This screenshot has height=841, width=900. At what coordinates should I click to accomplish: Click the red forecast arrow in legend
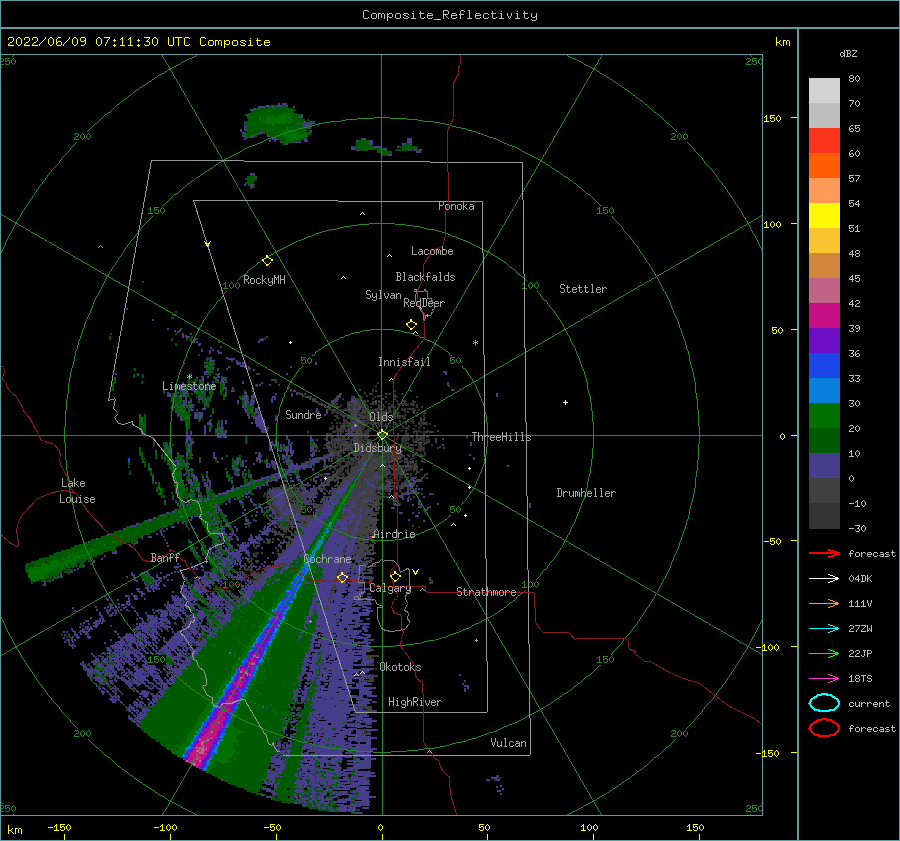click(824, 553)
